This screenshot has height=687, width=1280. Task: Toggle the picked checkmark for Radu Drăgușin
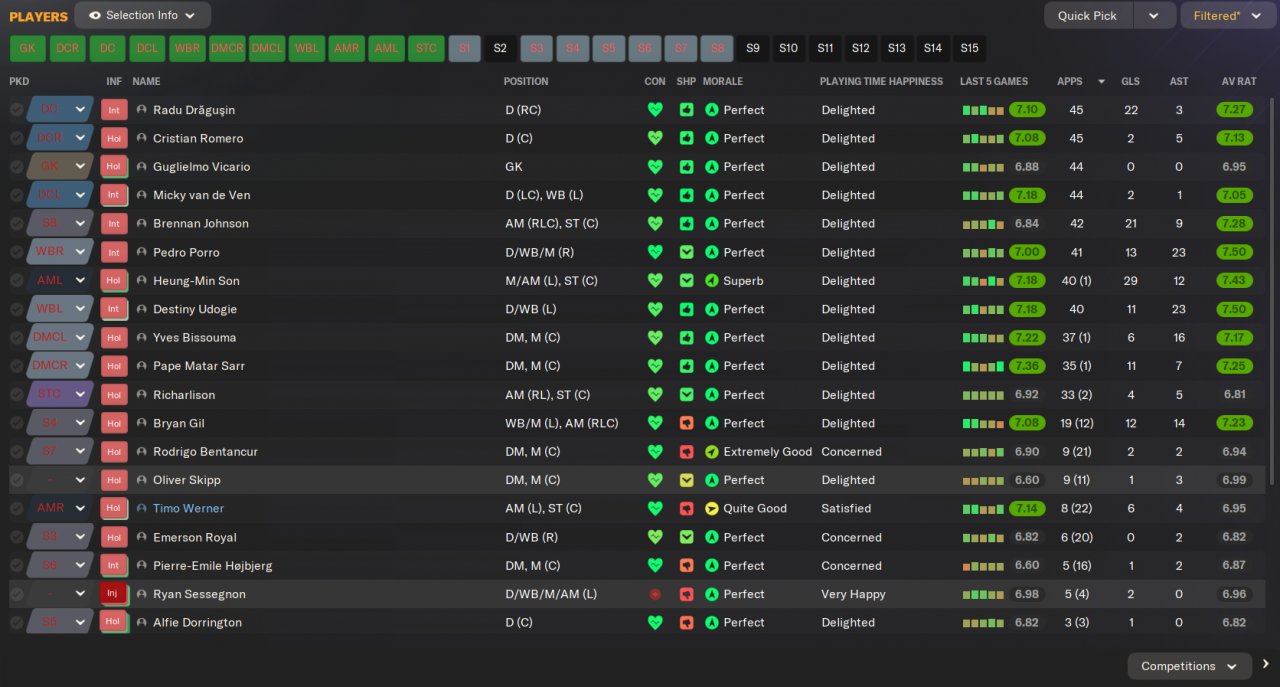coord(16,110)
